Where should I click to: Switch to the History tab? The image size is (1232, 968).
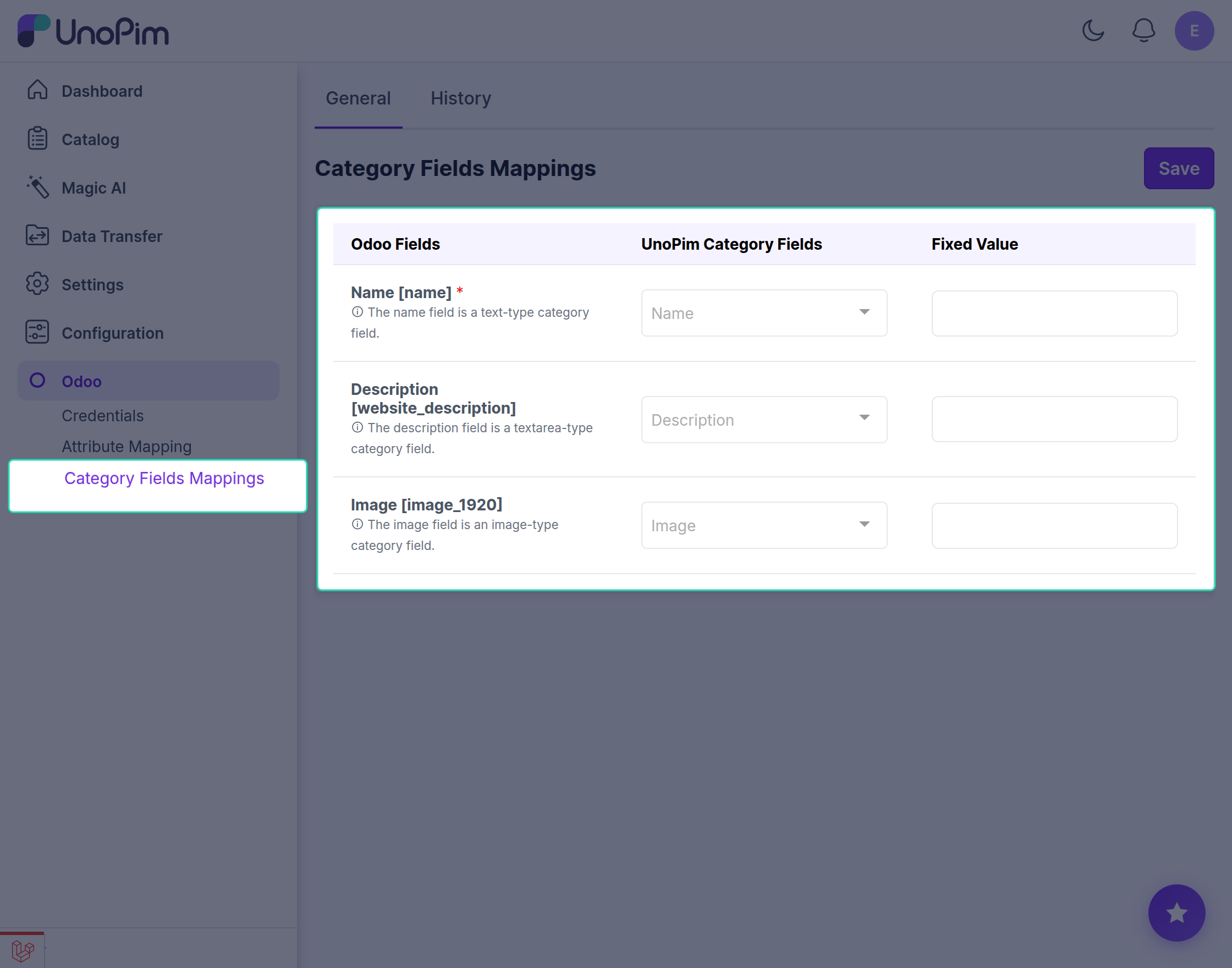[461, 98]
